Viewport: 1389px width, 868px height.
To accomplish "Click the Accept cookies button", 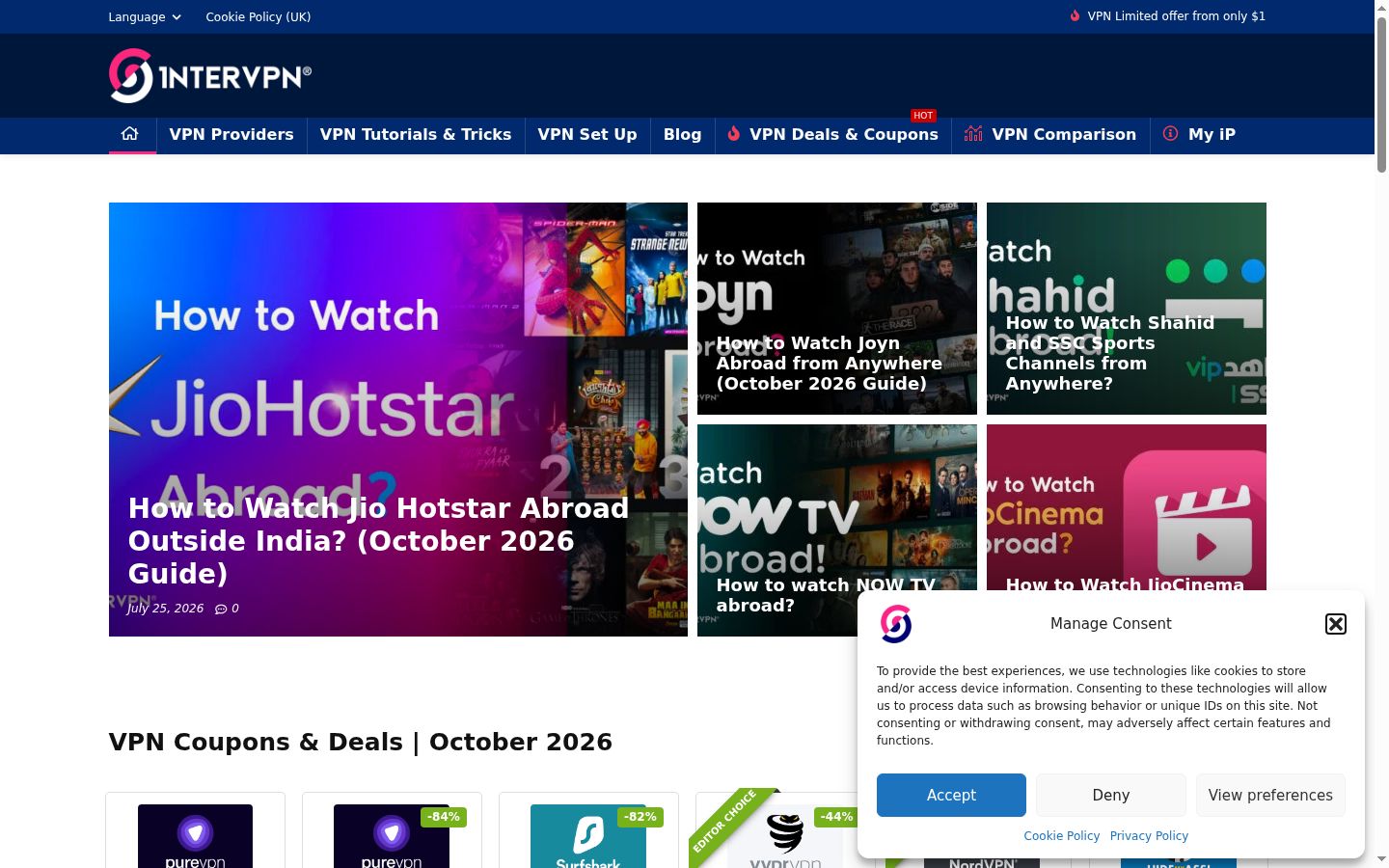I will (951, 795).
